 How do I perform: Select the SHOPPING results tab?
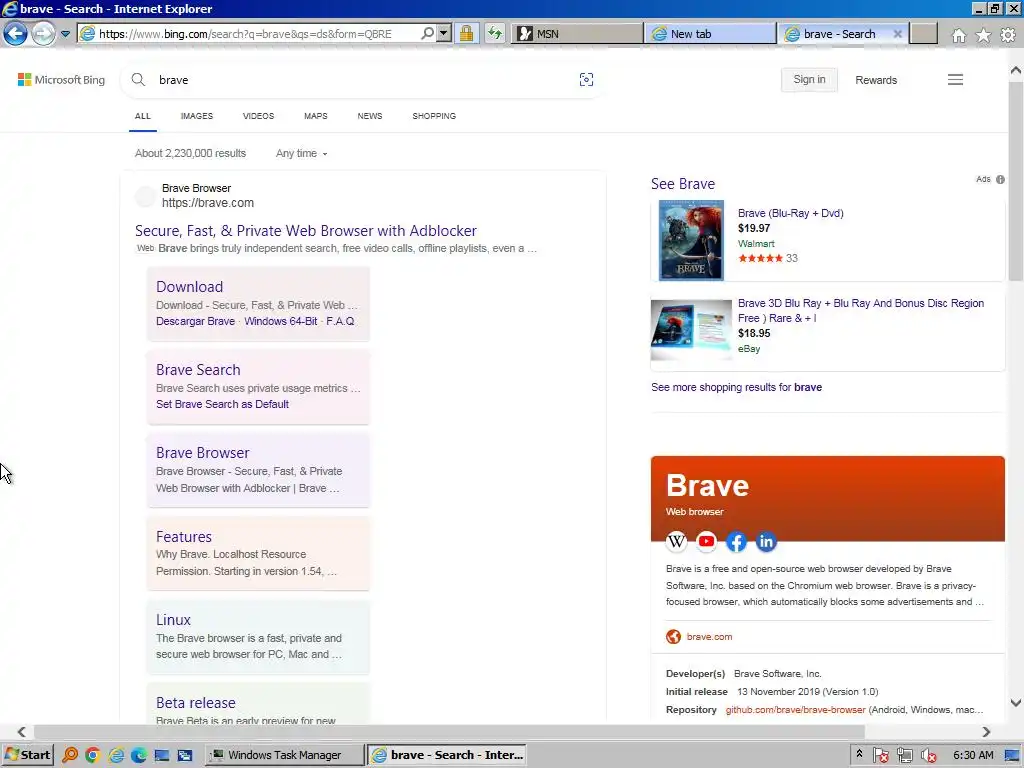pyautogui.click(x=434, y=116)
